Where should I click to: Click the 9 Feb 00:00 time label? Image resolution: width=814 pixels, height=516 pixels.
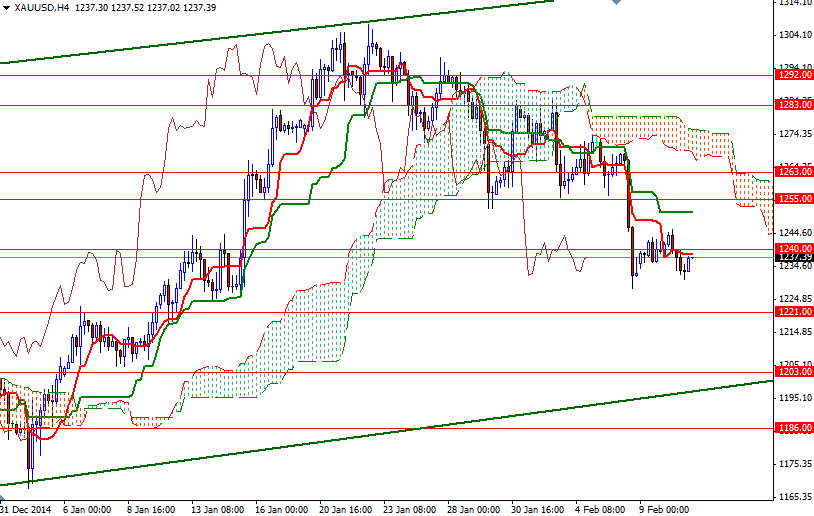pyautogui.click(x=664, y=508)
